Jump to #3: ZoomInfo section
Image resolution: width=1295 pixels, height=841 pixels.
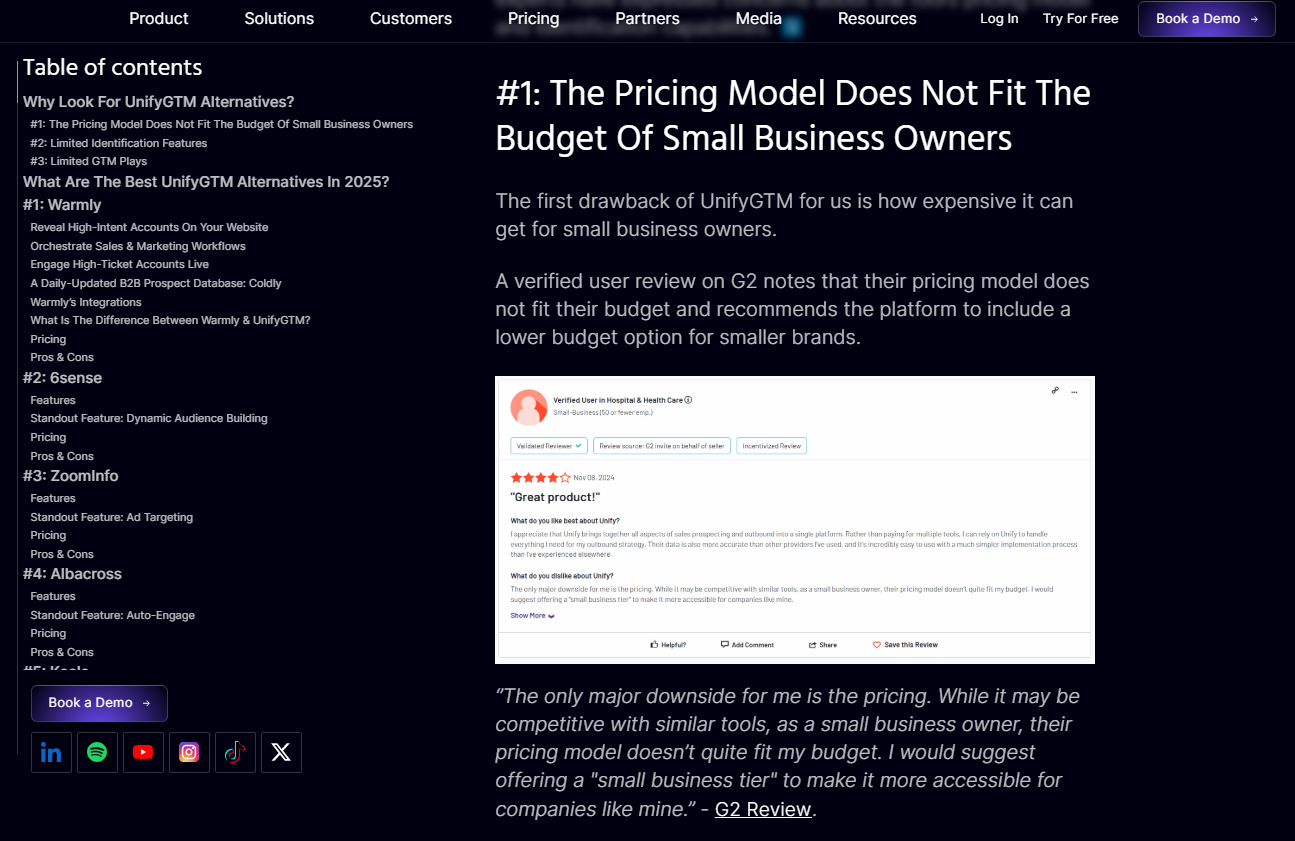pyautogui.click(x=70, y=476)
